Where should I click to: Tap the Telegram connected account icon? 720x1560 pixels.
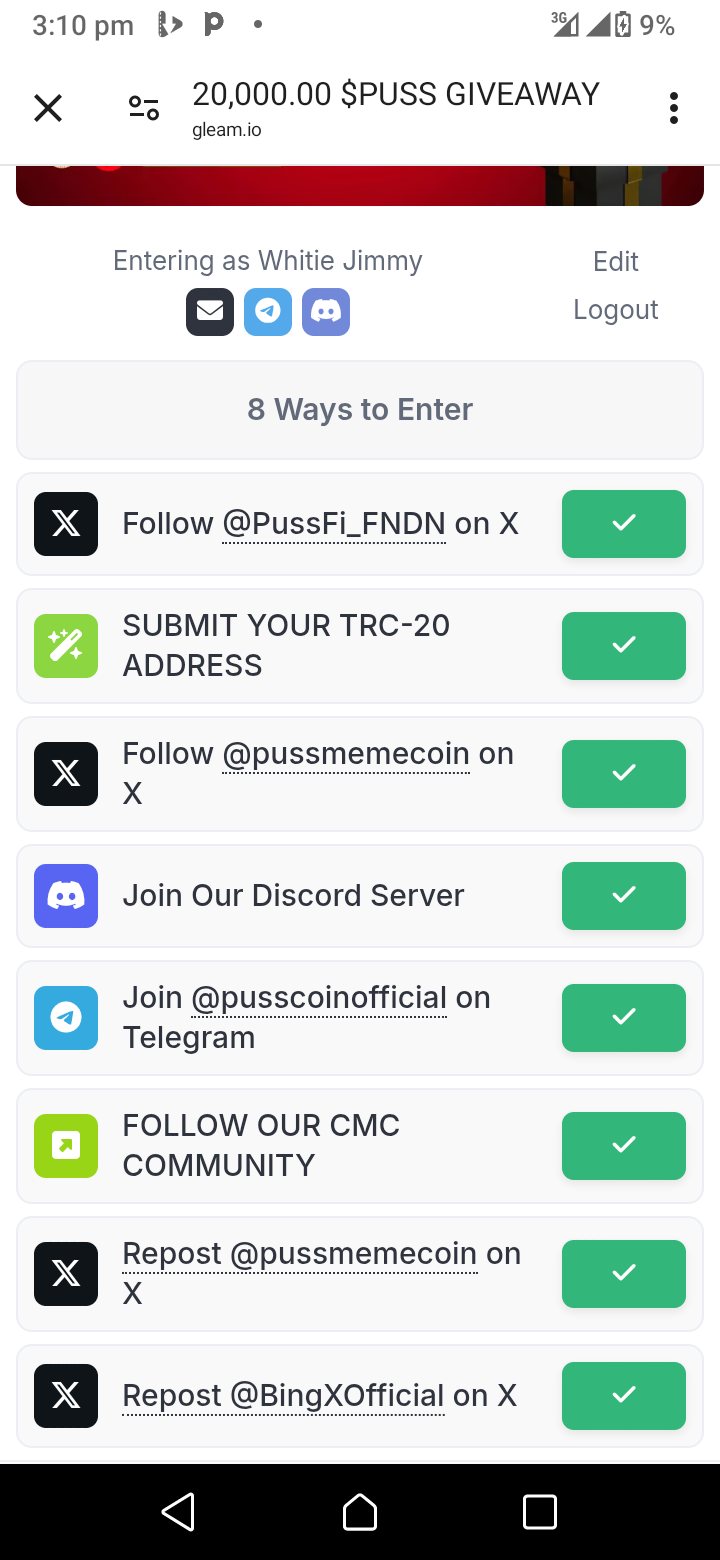tap(268, 312)
